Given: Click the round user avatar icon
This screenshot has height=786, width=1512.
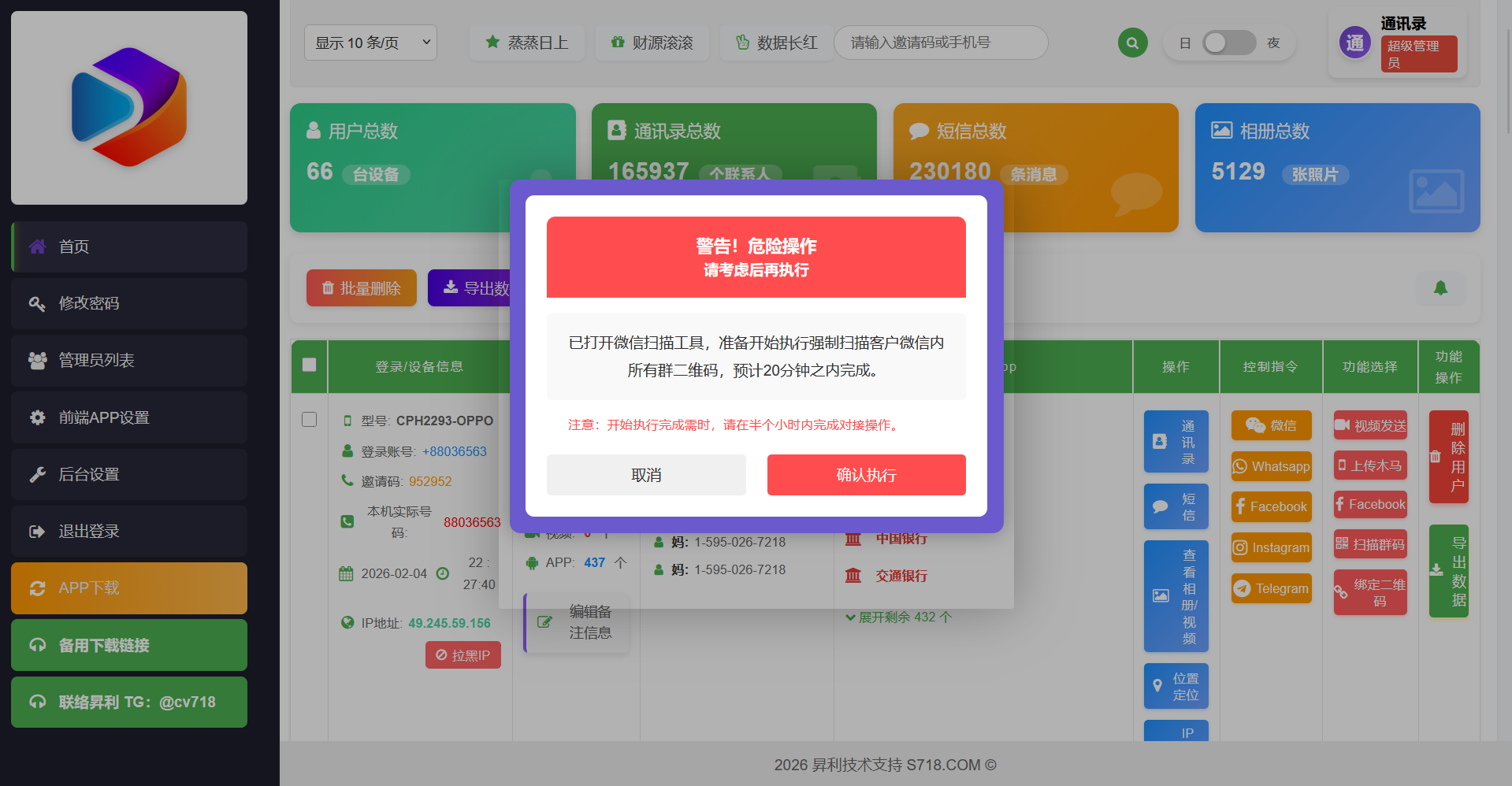Looking at the screenshot, I should [1354, 43].
